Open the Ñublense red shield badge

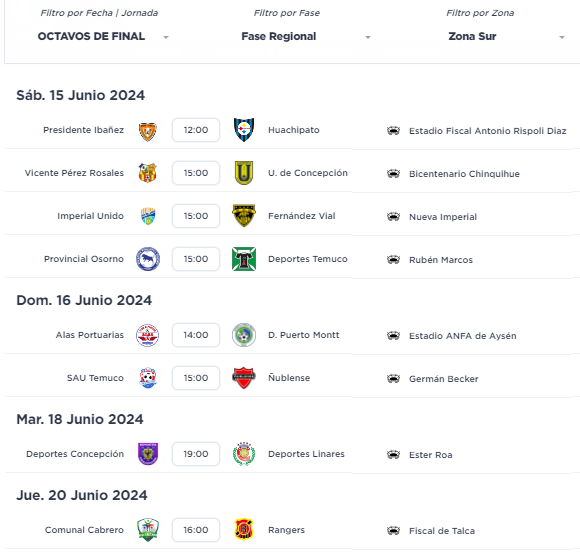244,378
